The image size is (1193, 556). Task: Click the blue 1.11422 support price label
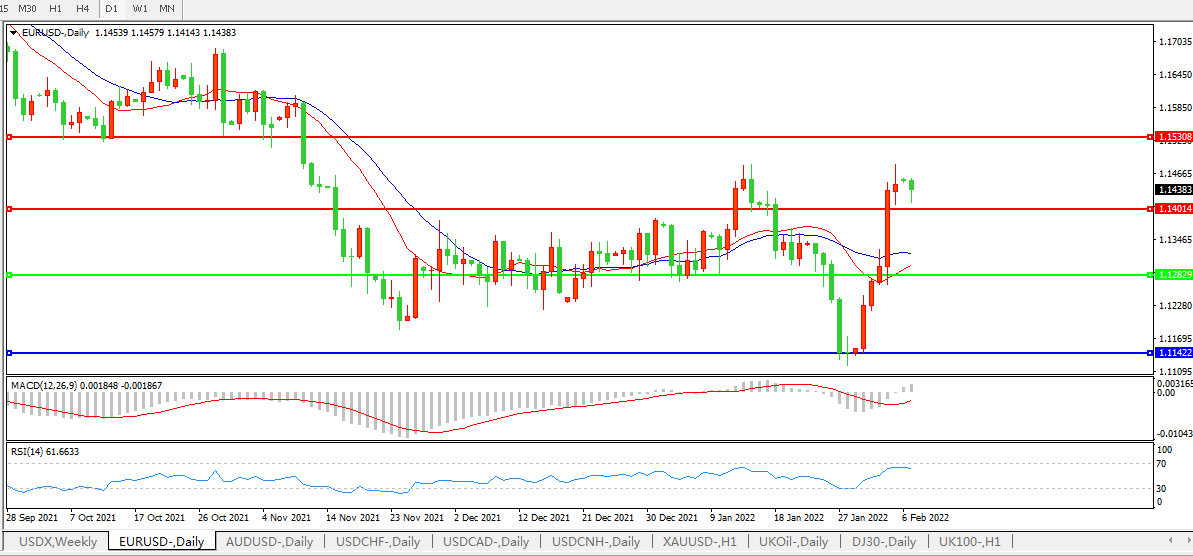click(x=1172, y=353)
